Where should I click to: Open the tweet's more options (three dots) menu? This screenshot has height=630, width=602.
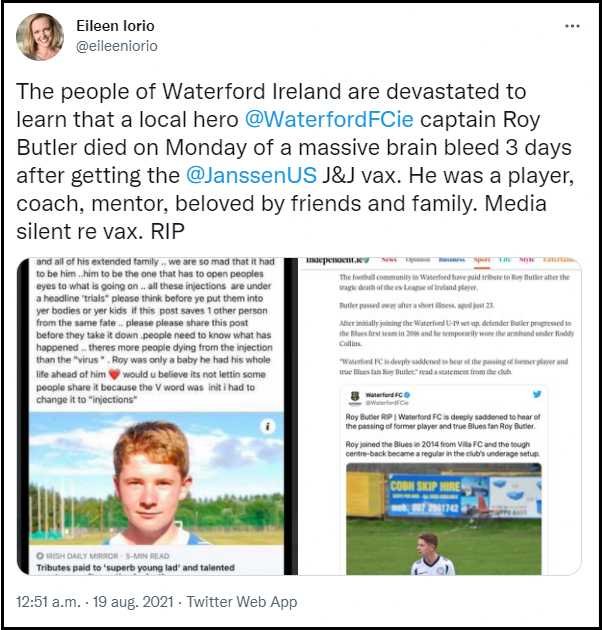(x=571, y=26)
